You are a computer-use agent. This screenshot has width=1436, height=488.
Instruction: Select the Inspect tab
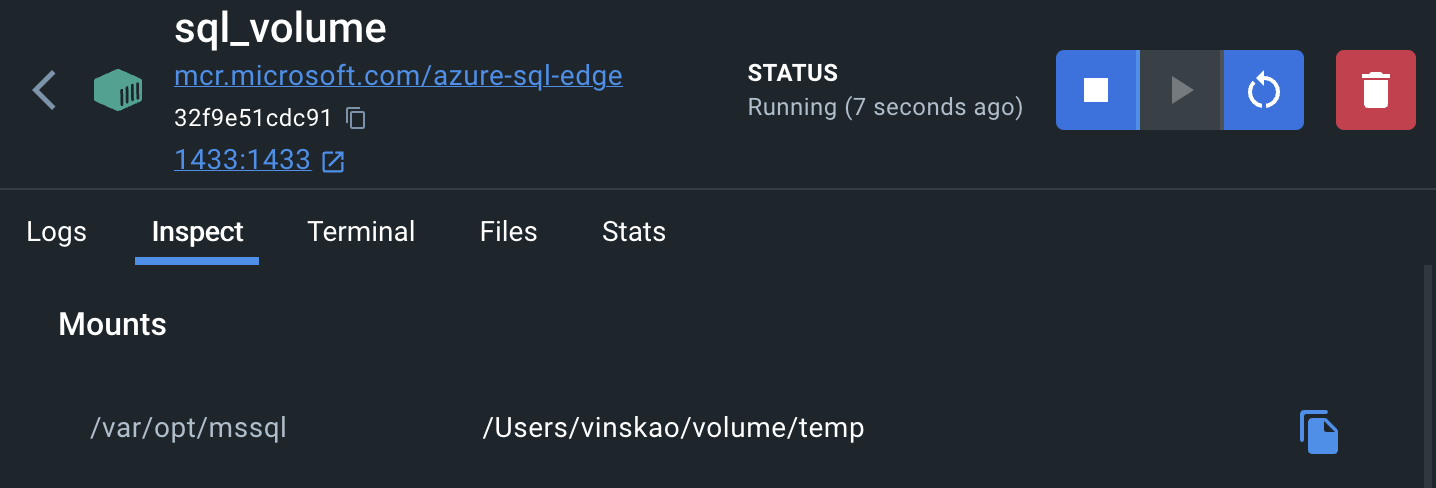(197, 232)
